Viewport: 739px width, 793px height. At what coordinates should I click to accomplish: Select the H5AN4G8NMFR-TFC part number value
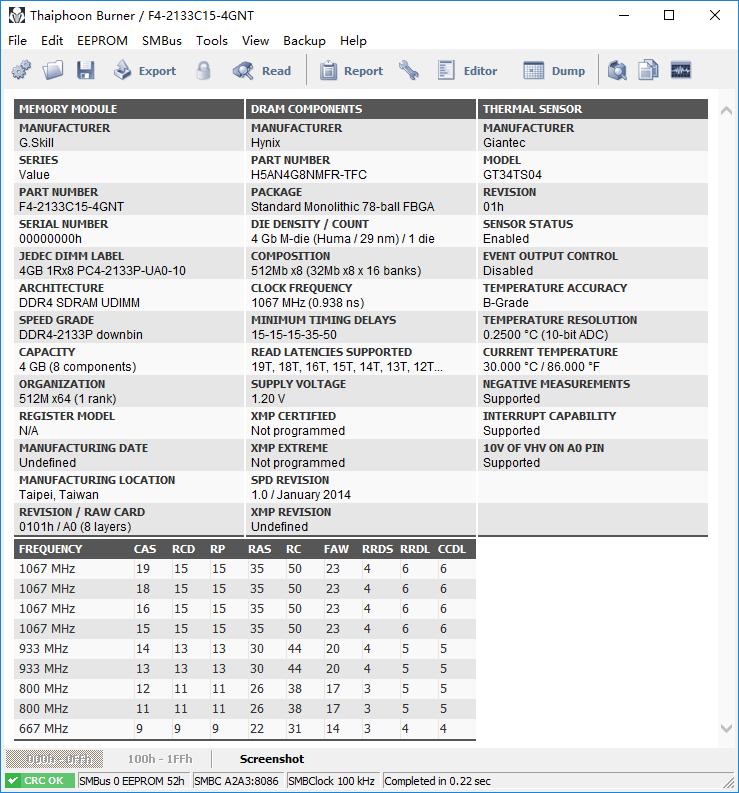309,174
